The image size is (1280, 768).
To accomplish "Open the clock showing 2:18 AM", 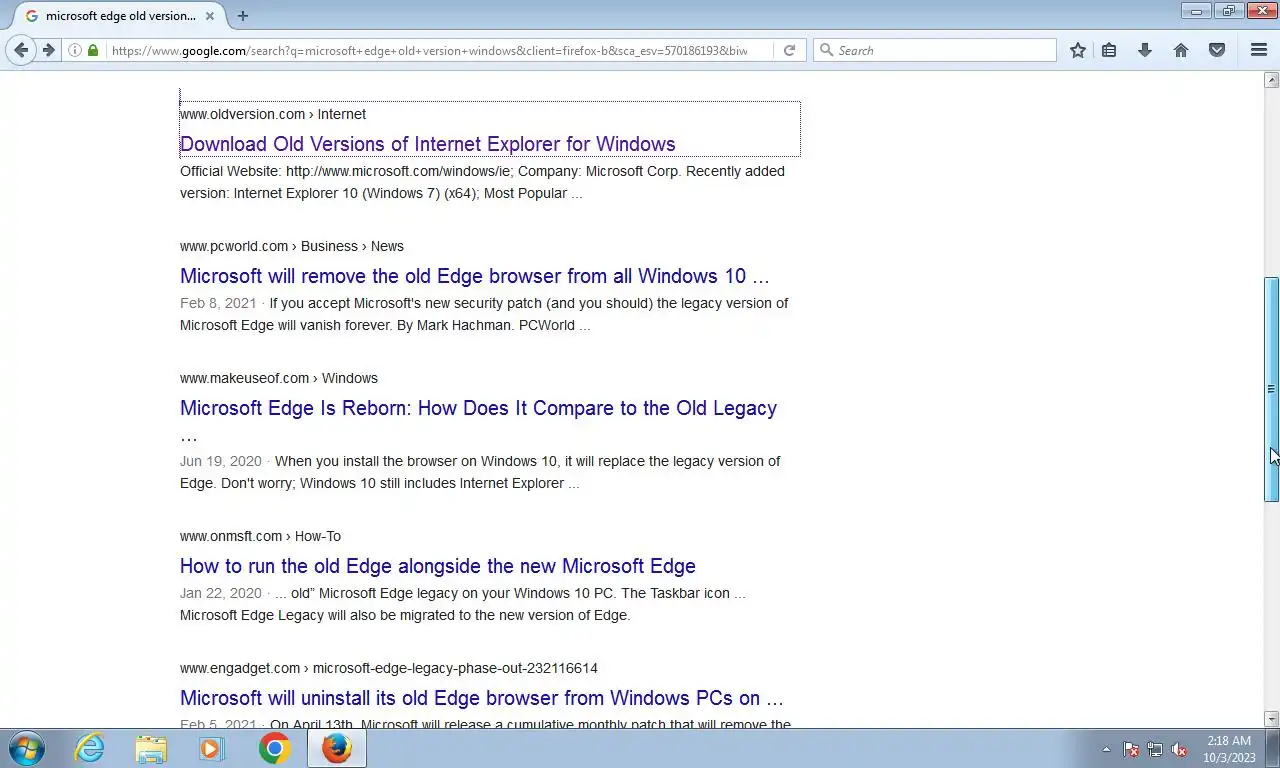I will (x=1228, y=749).
